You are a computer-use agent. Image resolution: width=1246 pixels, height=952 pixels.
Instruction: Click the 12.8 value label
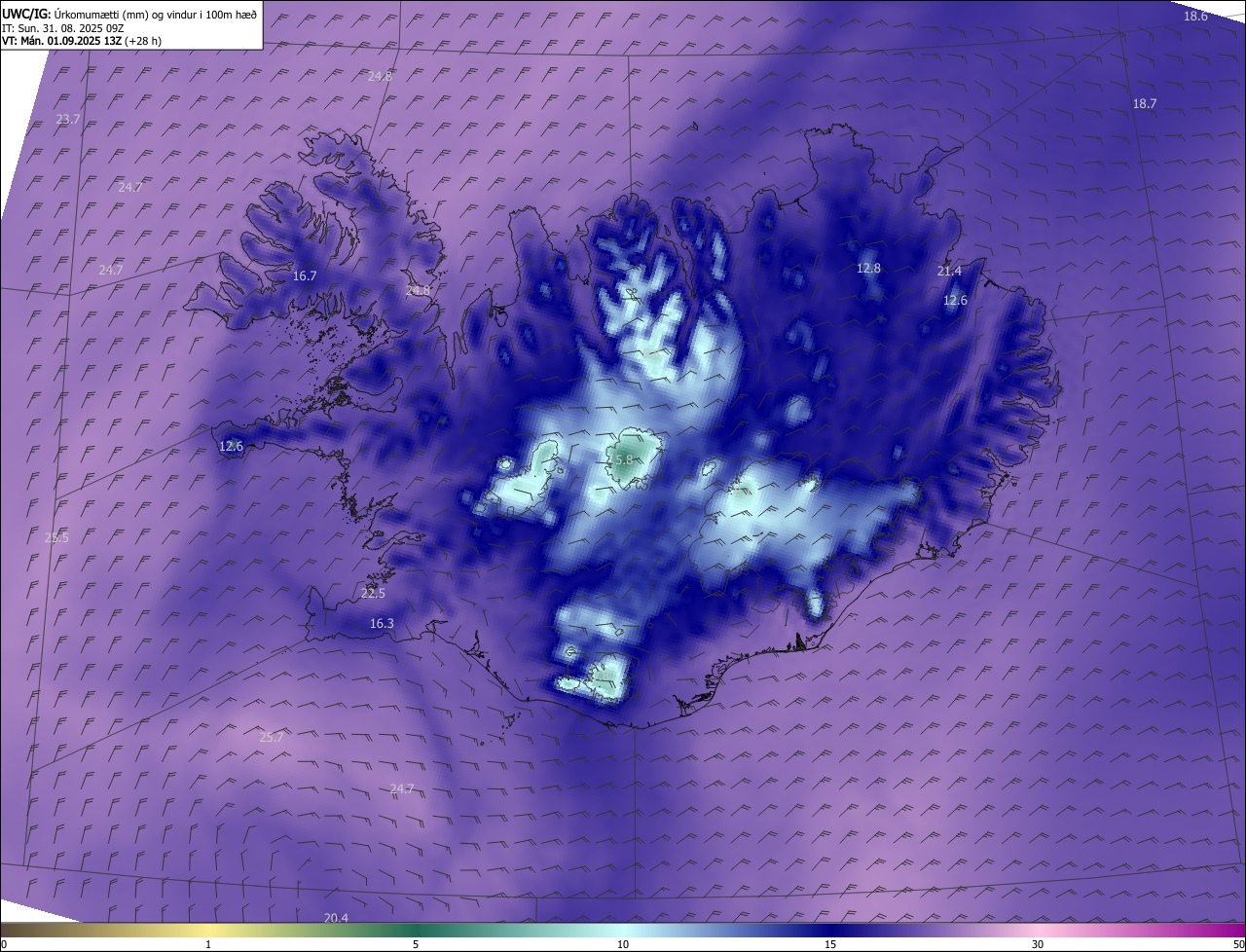868,268
